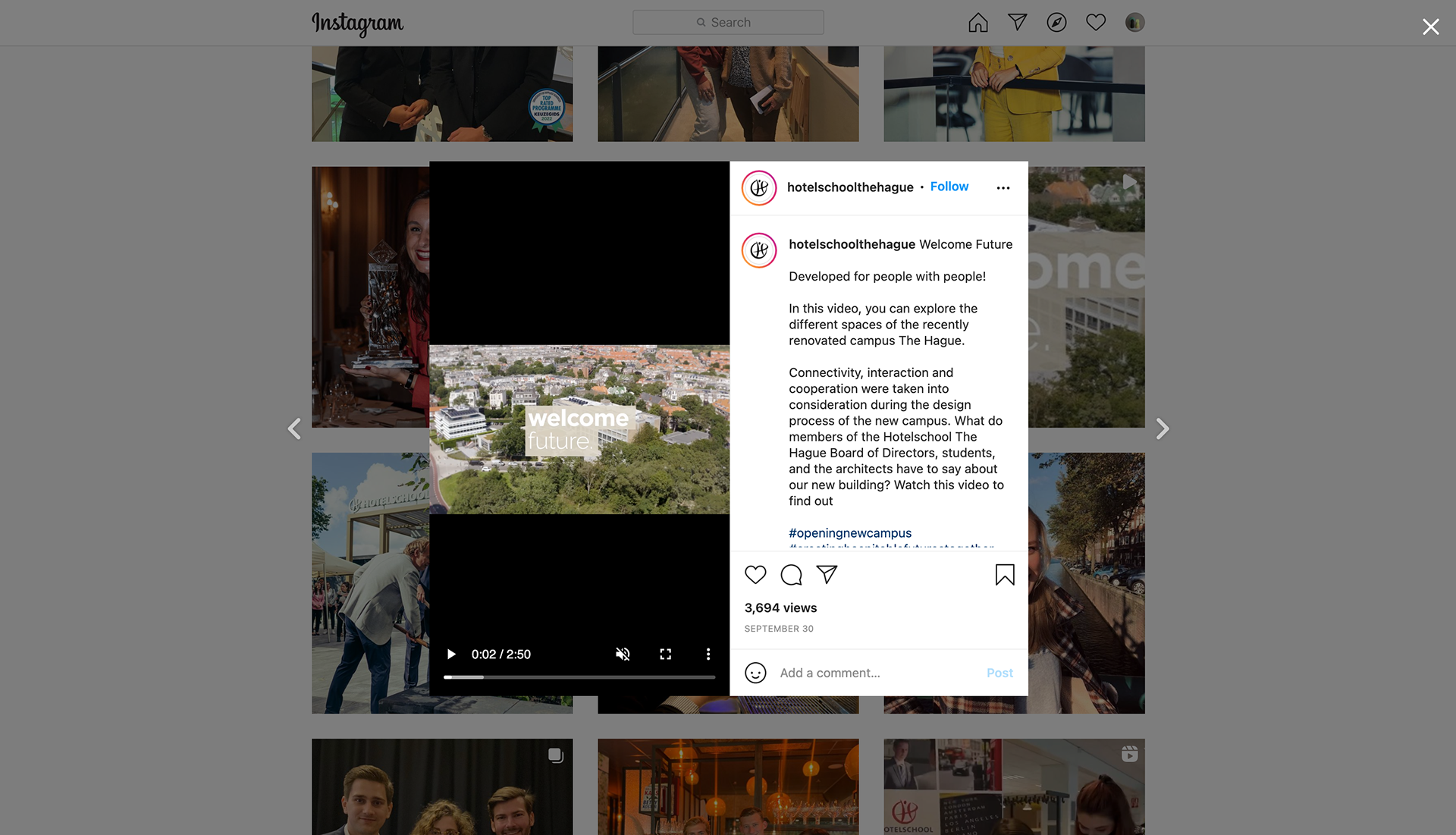The image size is (1456, 835).
Task: Follow hotelschoolthehague account
Action: pyautogui.click(x=949, y=187)
